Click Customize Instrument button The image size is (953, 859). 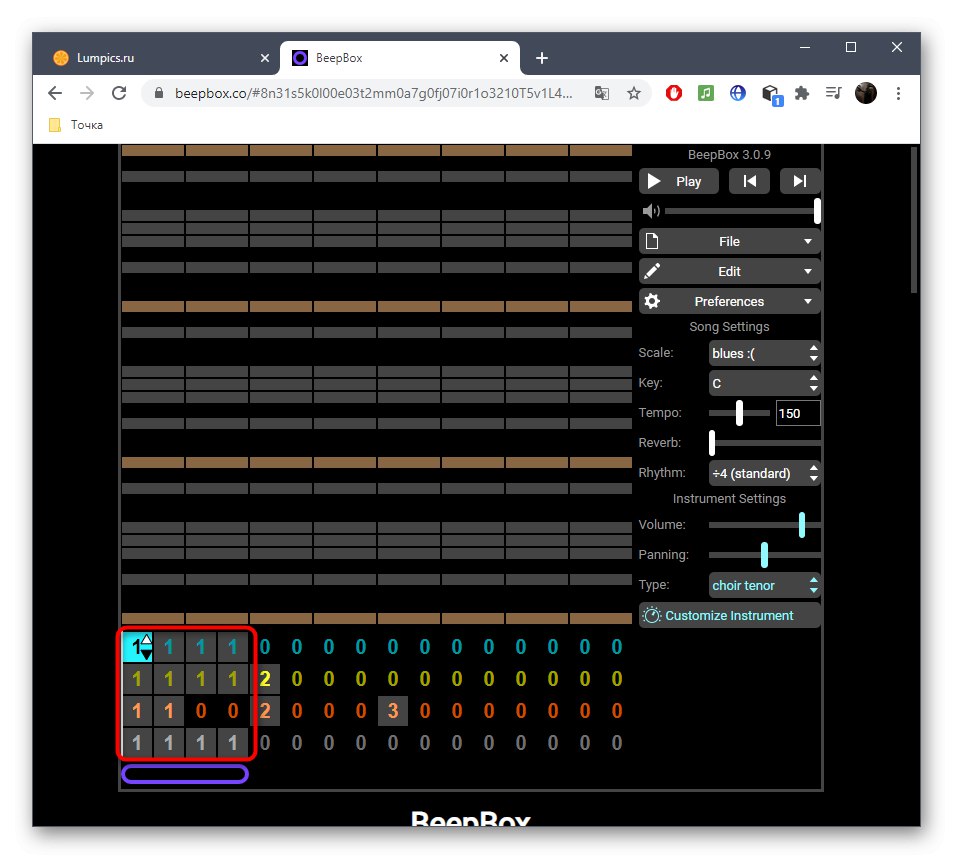tap(729, 615)
